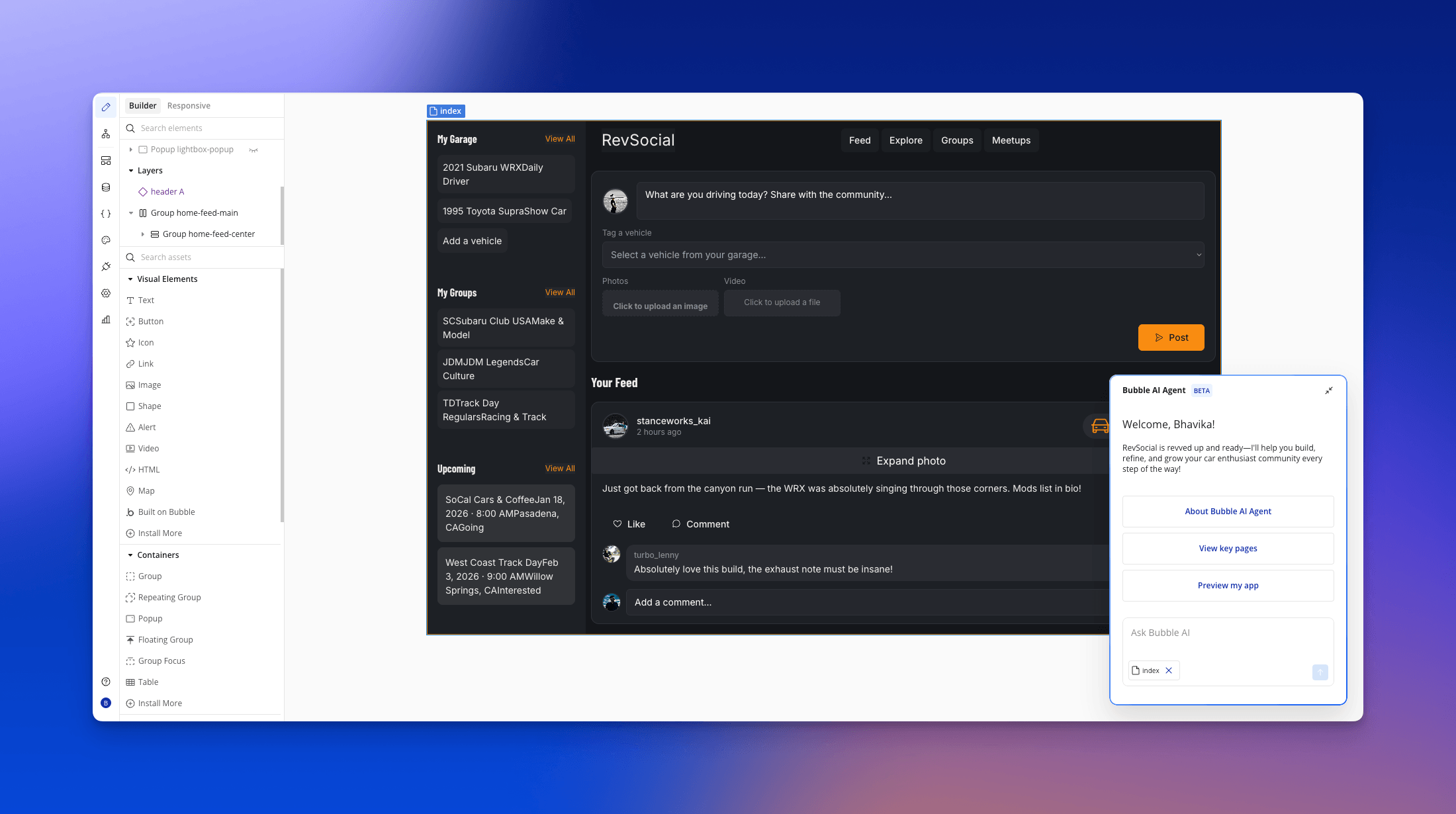Select the Groups tab in RevSocial

(x=957, y=140)
